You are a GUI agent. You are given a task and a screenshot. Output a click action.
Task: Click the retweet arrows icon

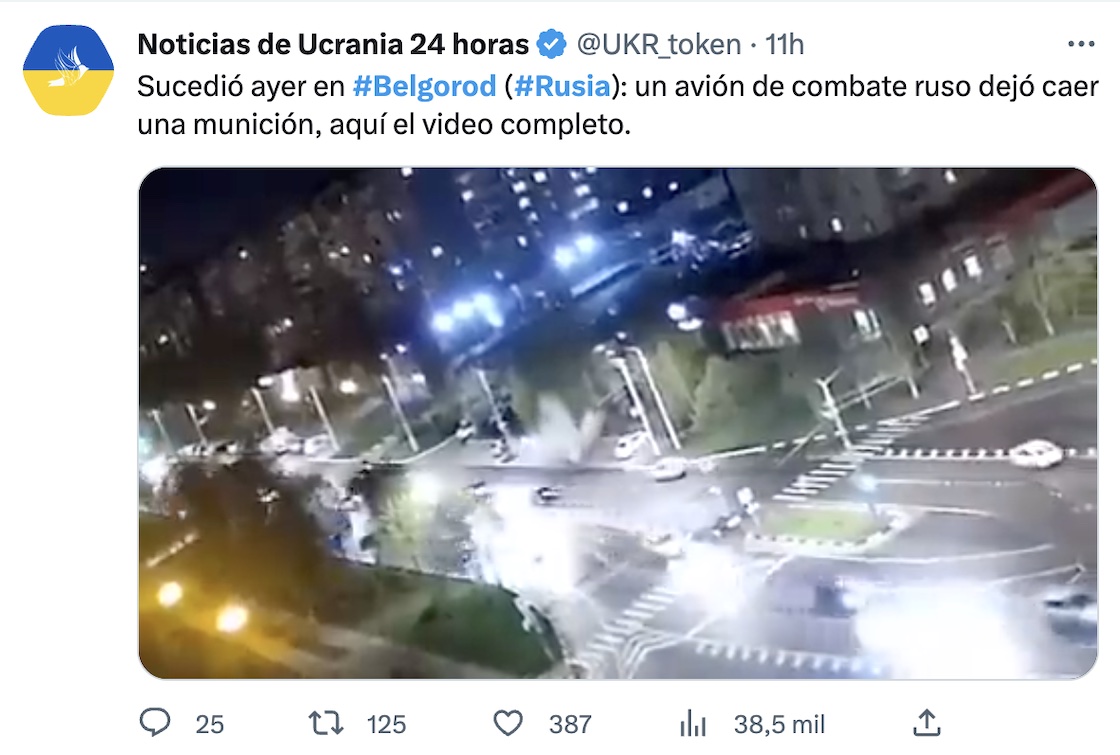click(326, 724)
